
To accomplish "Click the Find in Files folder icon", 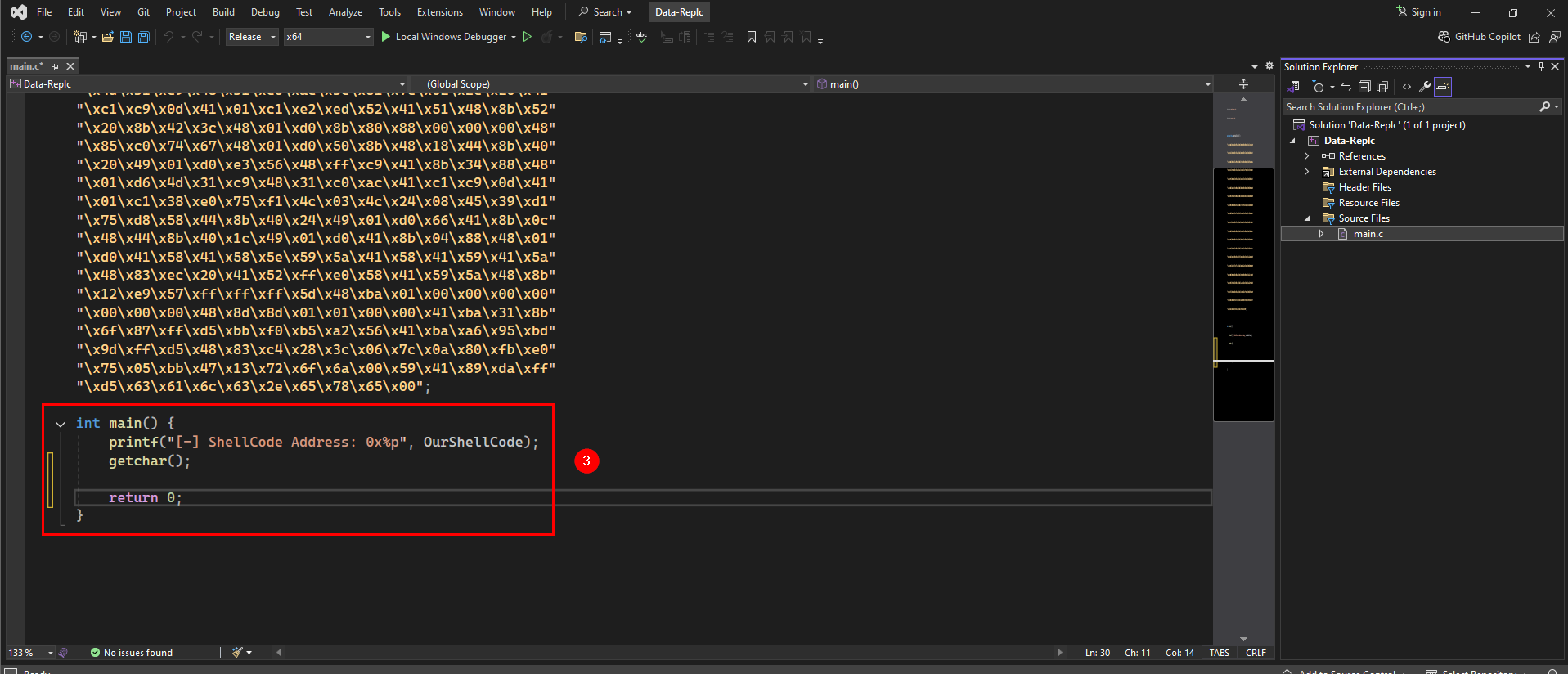I will (x=581, y=37).
